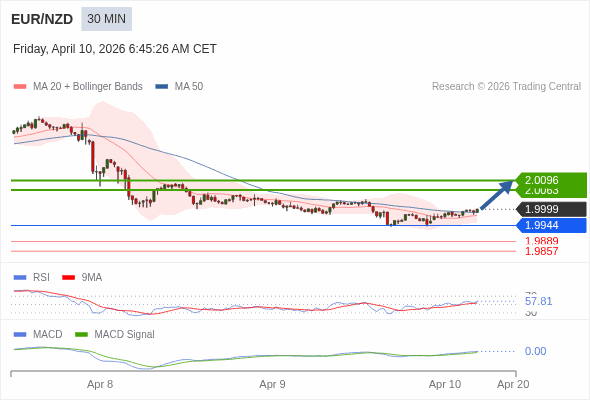Image resolution: width=590 pixels, height=400 pixels.
Task: Click the Apr 8 axis label
Action: click(x=100, y=385)
